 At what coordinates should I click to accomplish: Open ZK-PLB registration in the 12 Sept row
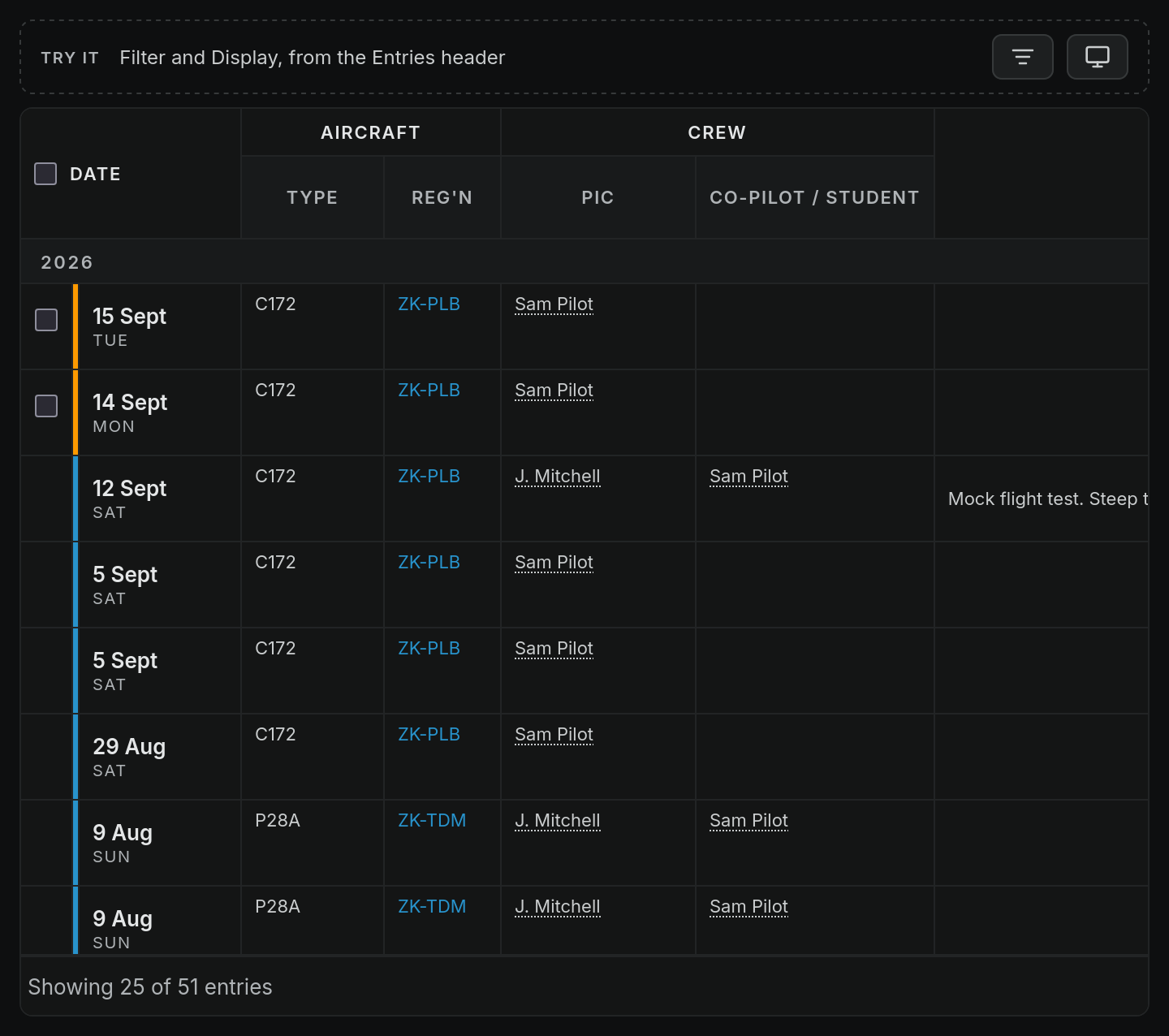[429, 476]
